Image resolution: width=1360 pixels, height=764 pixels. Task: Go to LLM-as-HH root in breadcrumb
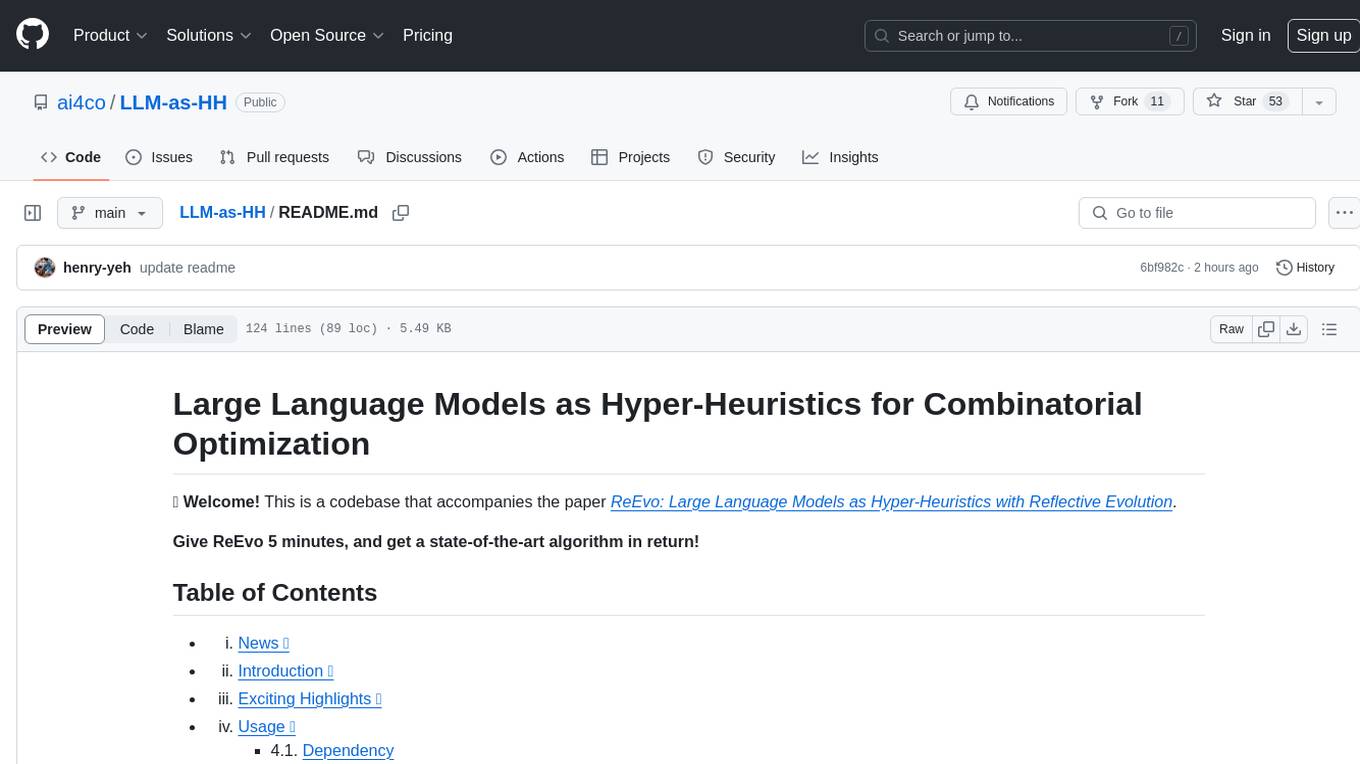point(222,213)
